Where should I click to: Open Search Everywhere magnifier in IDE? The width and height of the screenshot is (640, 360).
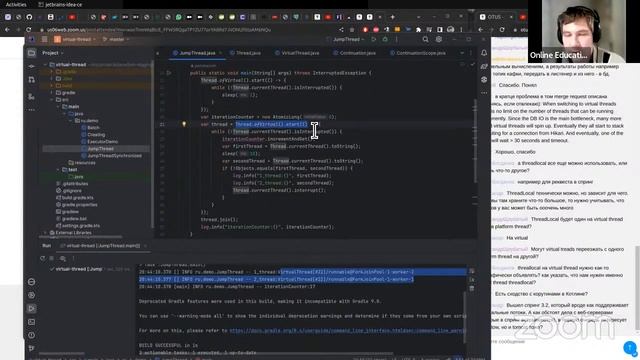click(425, 40)
